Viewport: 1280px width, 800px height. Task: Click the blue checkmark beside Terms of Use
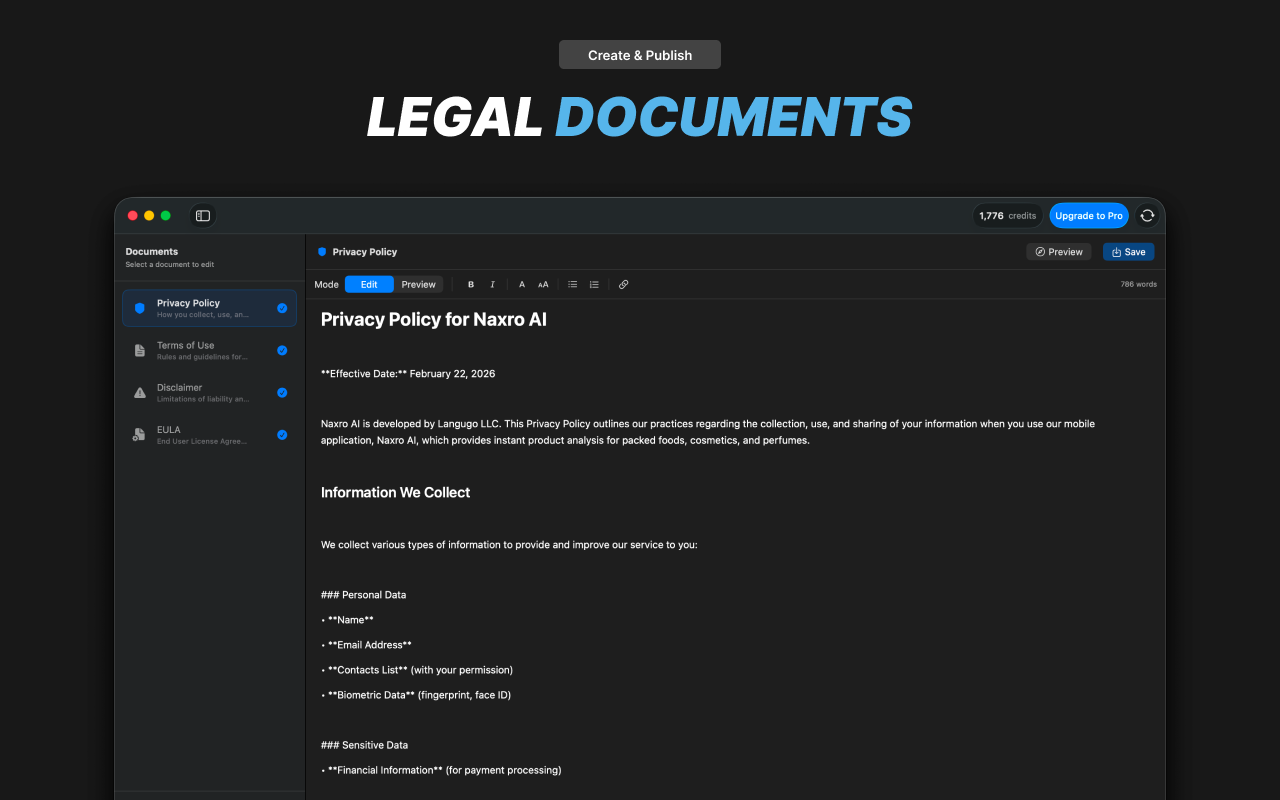click(282, 350)
